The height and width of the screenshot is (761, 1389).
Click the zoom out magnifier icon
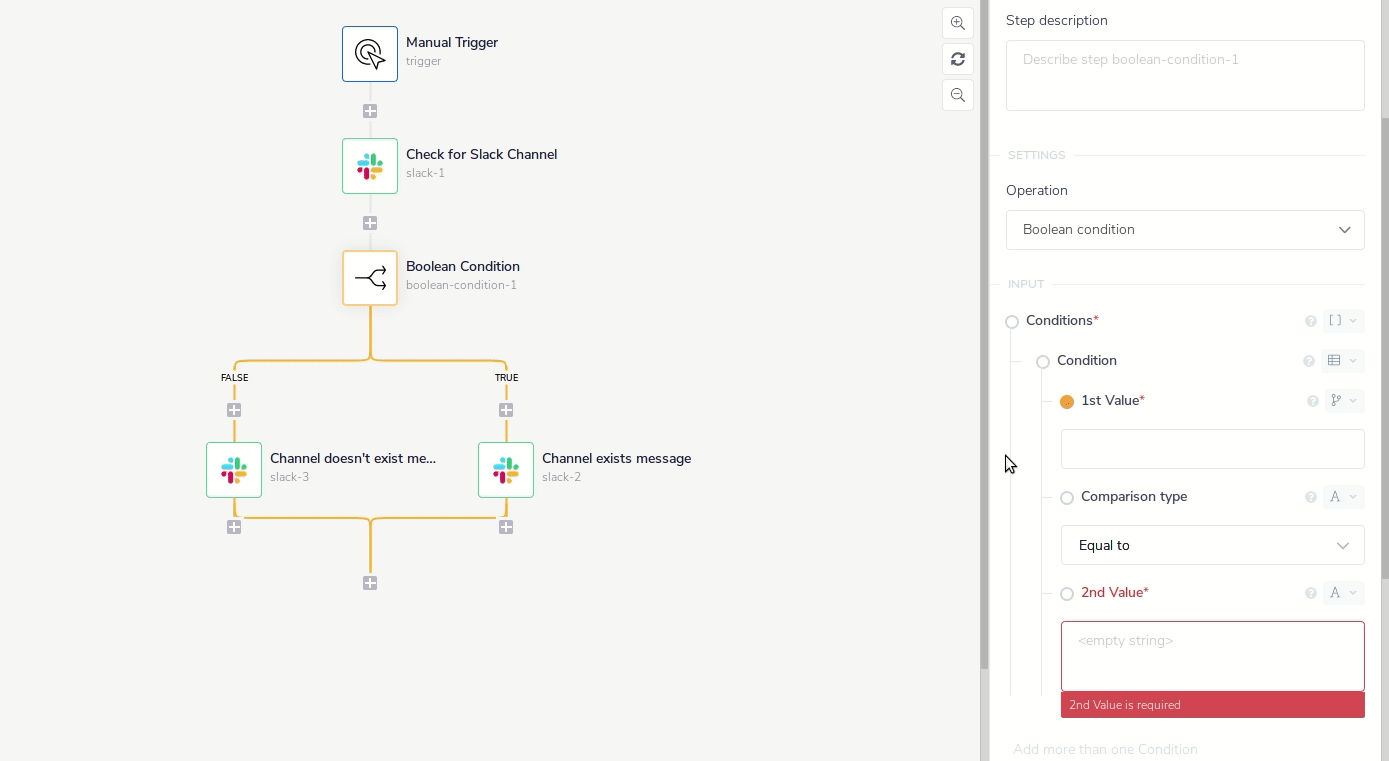(957, 95)
